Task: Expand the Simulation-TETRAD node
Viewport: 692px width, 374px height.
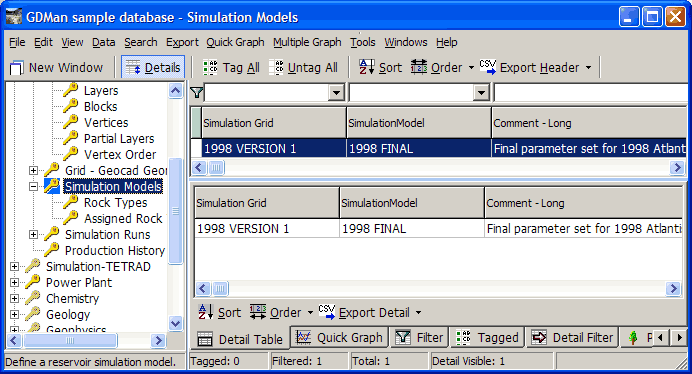Action: [x=15, y=266]
